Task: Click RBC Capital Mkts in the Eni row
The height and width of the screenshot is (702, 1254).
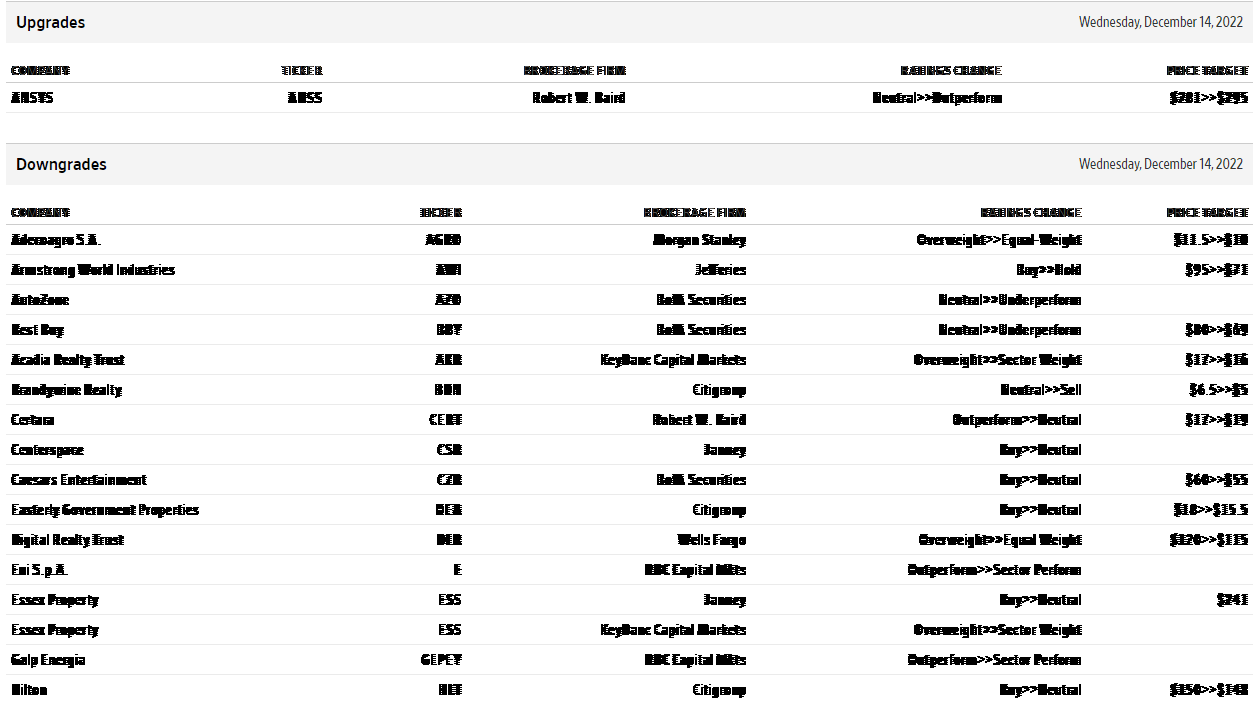Action: [x=695, y=570]
